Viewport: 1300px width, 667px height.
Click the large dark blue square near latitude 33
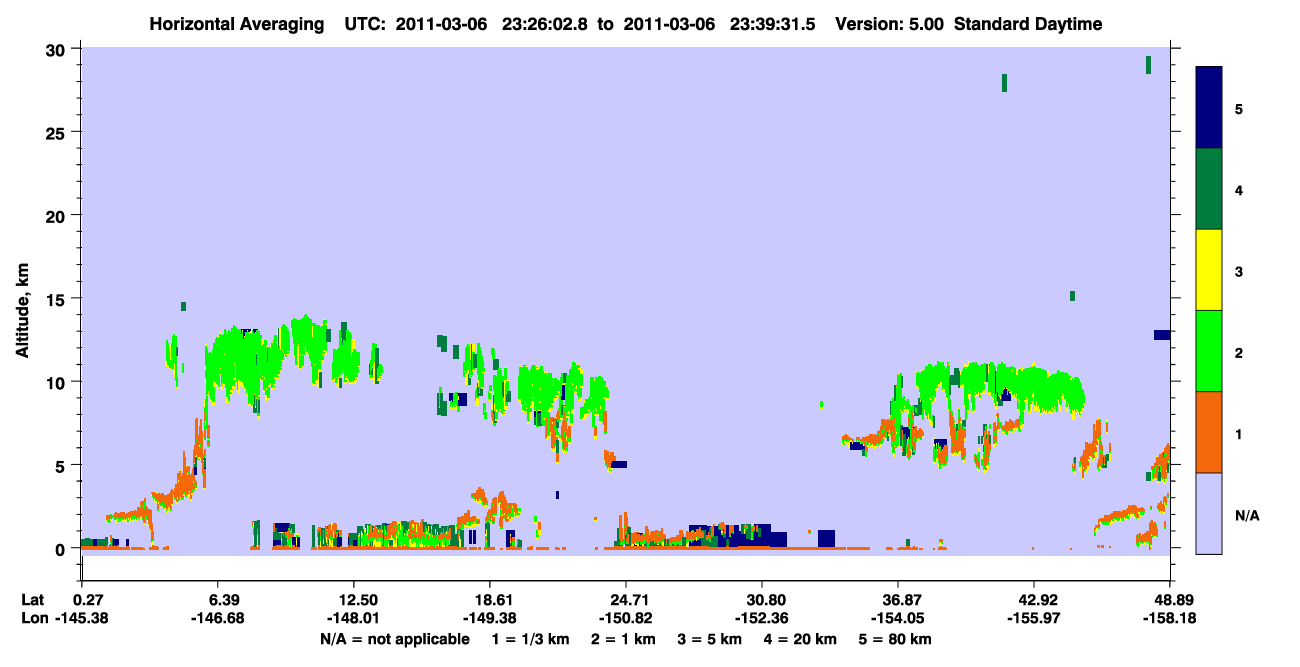pos(826,538)
